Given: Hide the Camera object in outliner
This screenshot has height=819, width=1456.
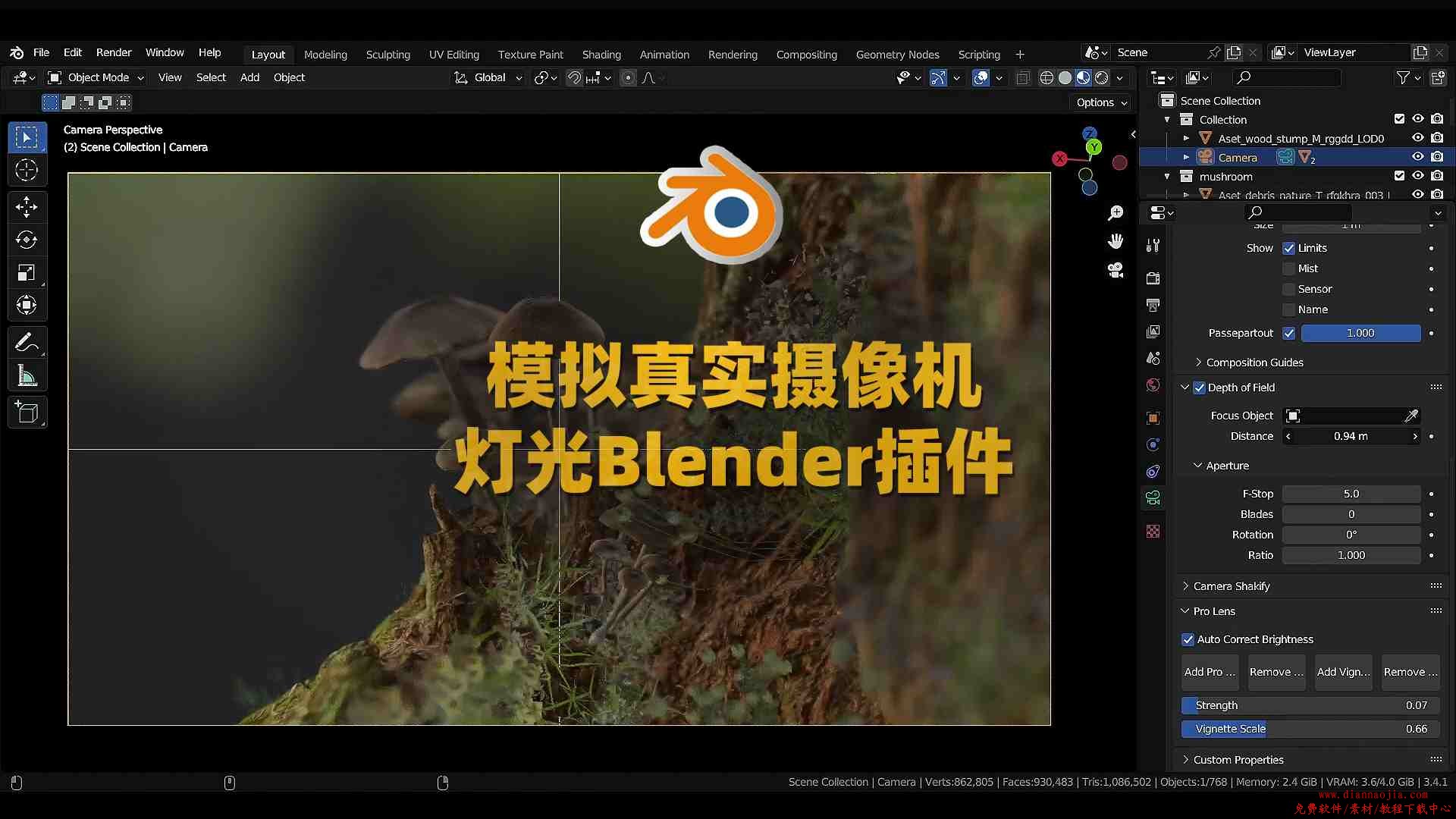Looking at the screenshot, I should (1417, 157).
